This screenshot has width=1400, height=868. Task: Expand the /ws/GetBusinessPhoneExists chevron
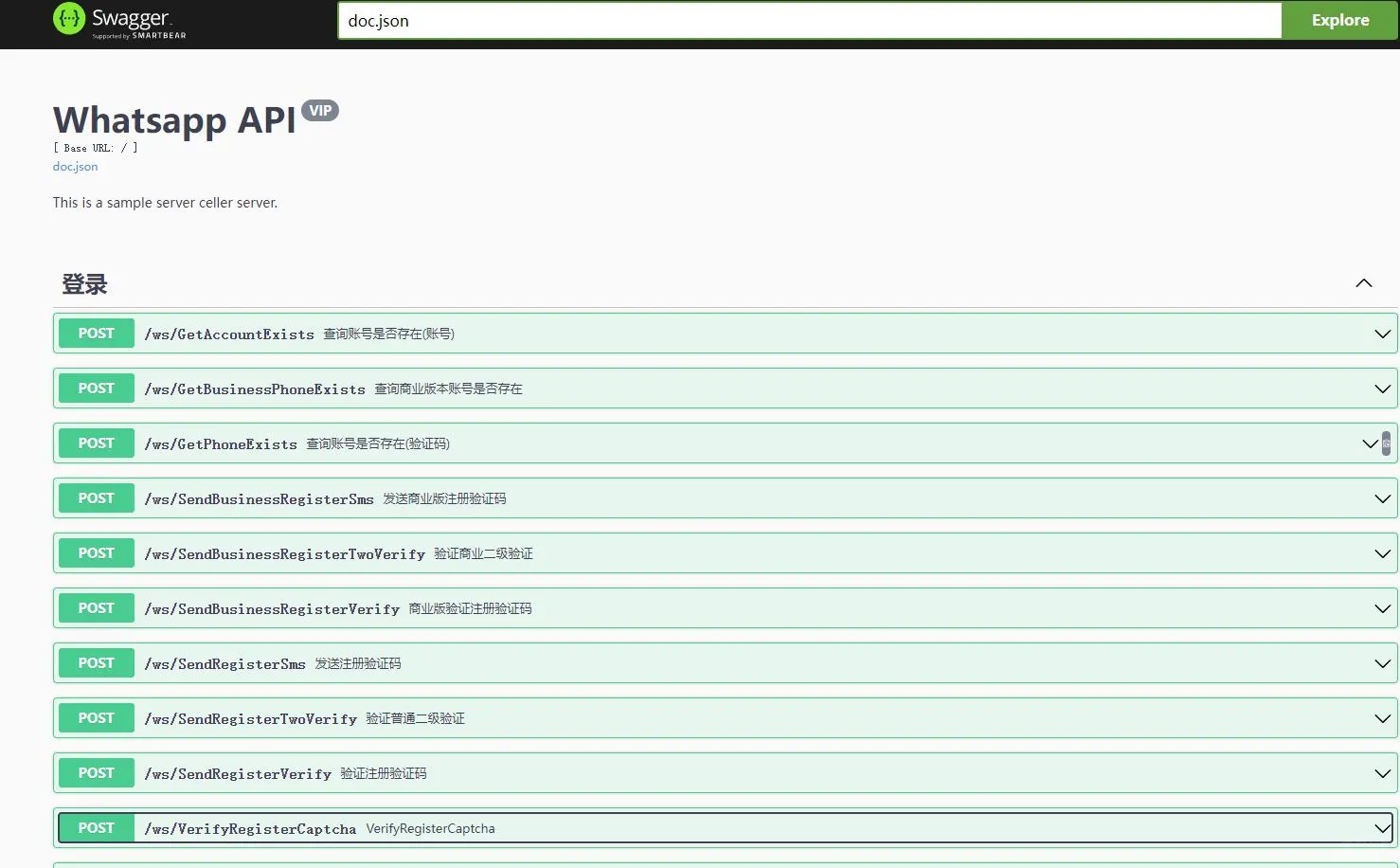pos(1382,389)
